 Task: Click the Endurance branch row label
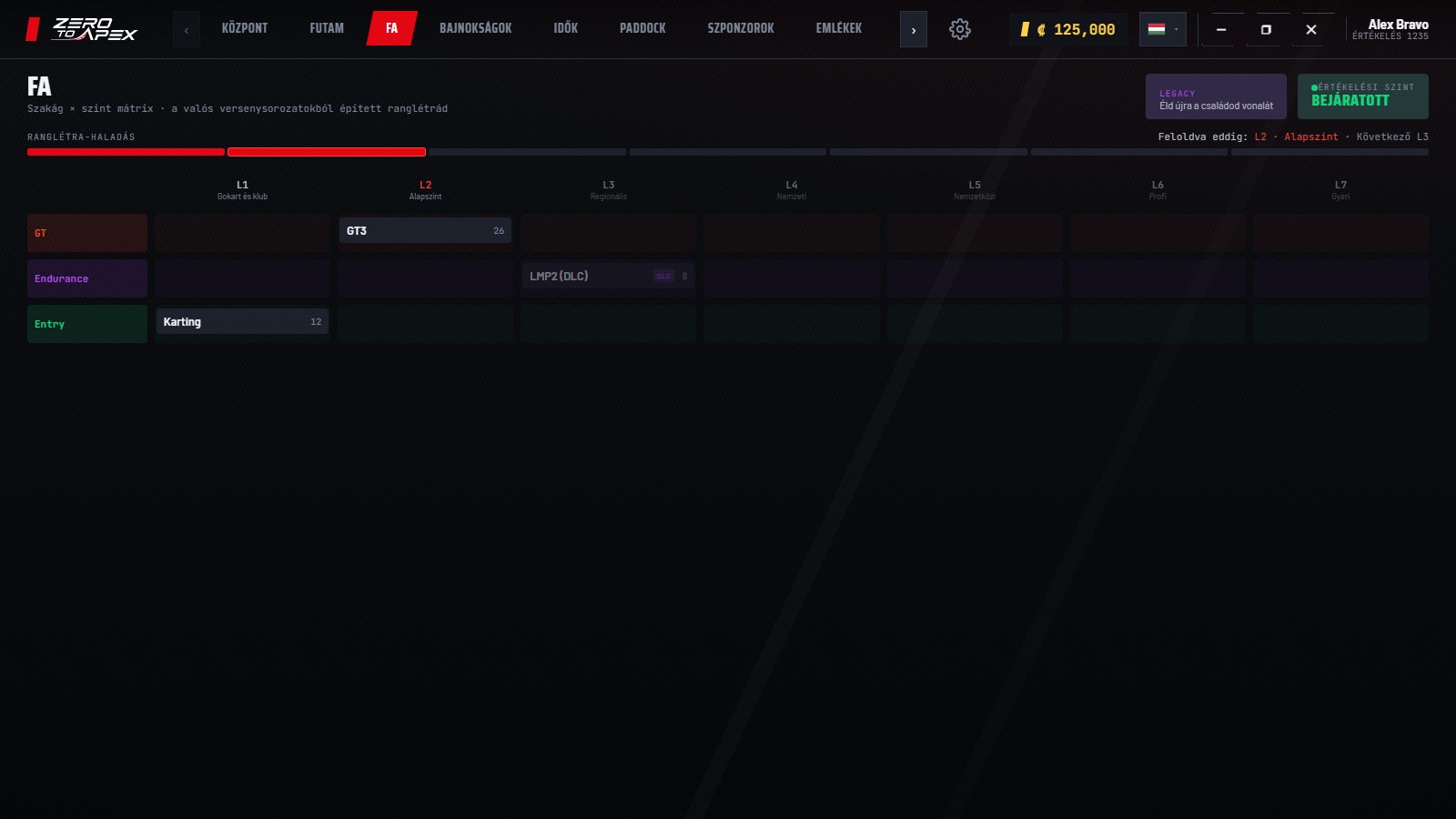[x=87, y=278]
